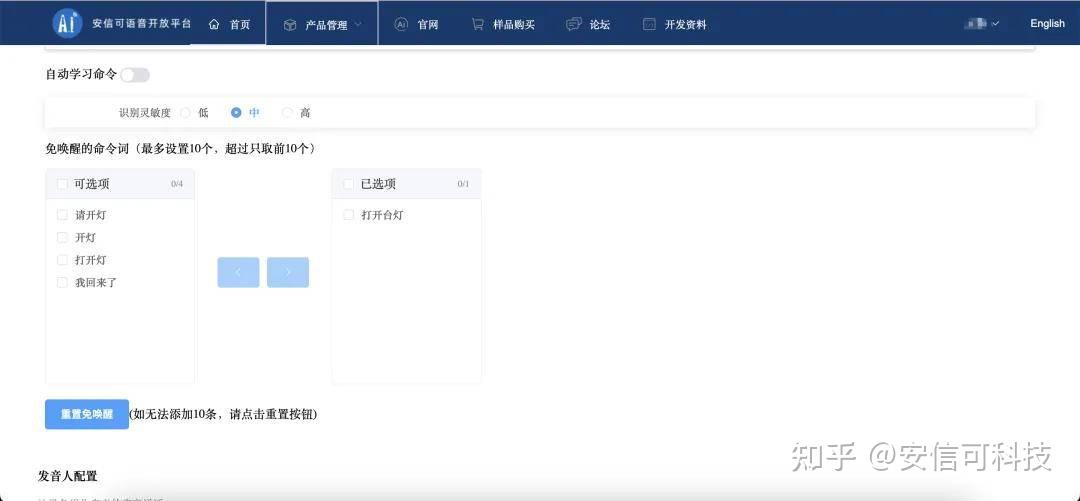Viewport: 1080px width, 501px height.
Task: Select 低 recognition sensitivity
Action: pos(185,112)
